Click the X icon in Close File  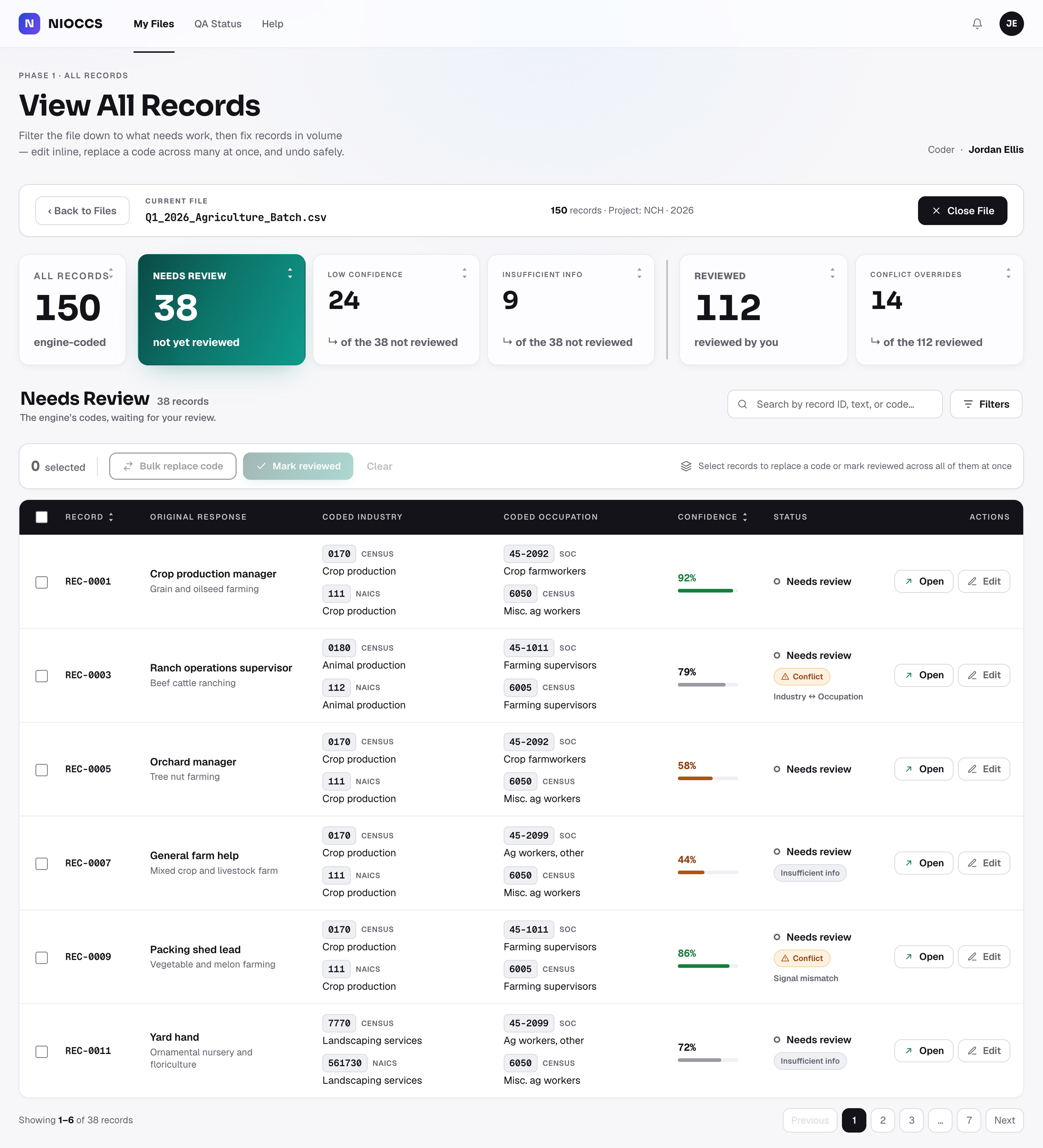click(x=936, y=211)
